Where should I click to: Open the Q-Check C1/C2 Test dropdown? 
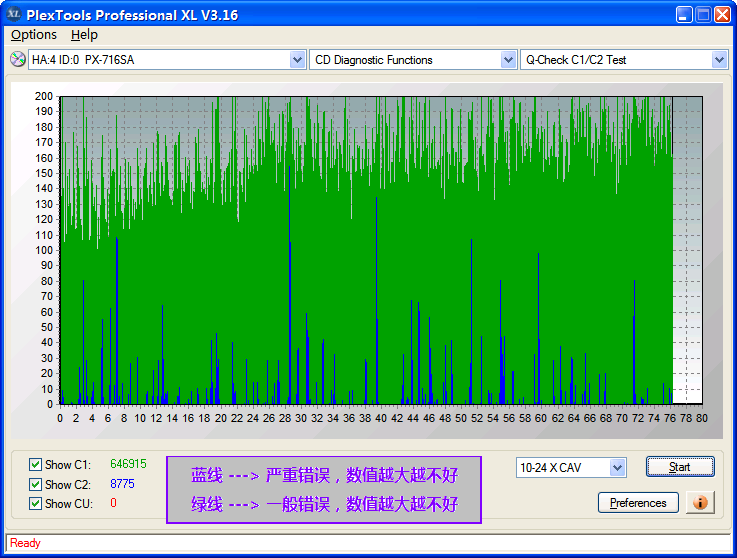tap(719, 60)
